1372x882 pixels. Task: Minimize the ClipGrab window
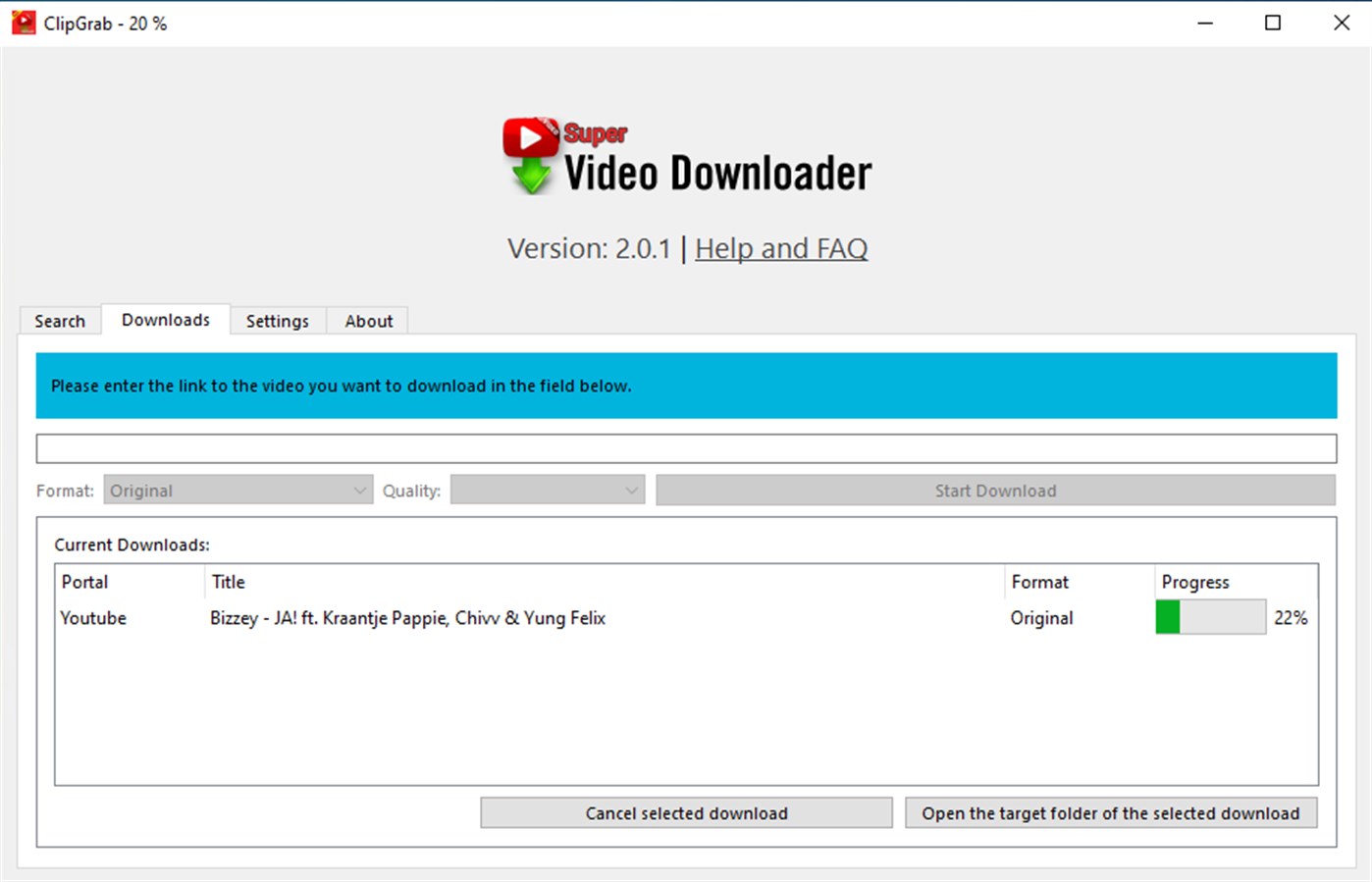1205,23
